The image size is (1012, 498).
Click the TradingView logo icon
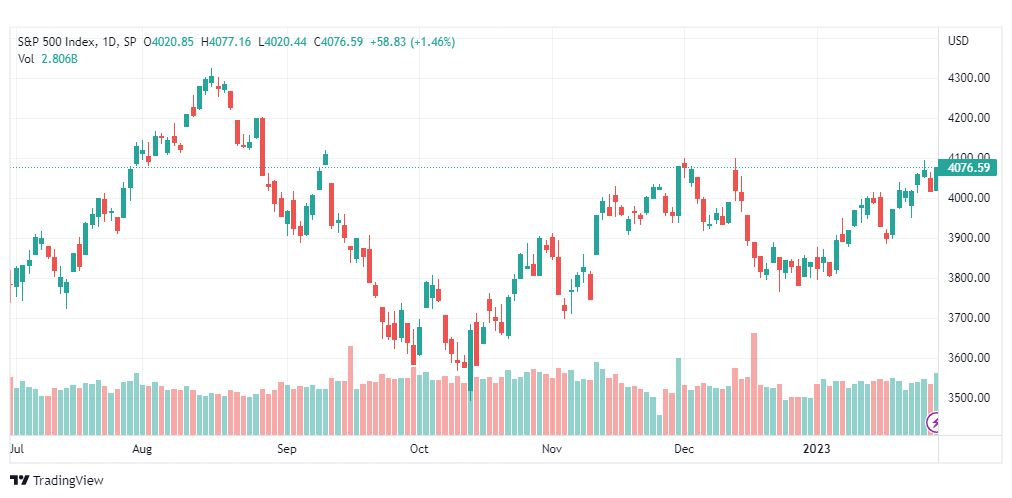[x=20, y=480]
